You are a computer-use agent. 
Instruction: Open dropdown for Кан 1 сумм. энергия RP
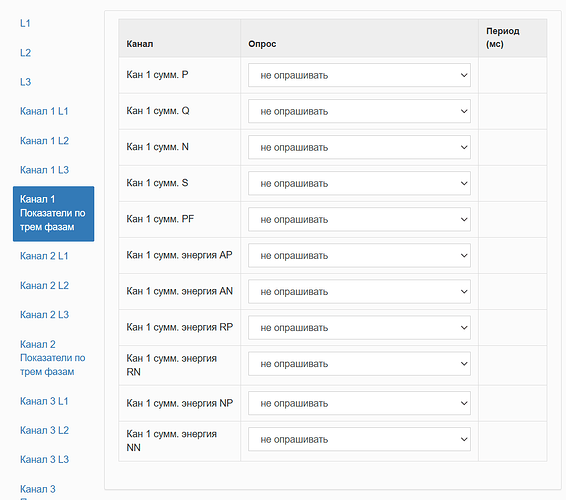(359, 328)
